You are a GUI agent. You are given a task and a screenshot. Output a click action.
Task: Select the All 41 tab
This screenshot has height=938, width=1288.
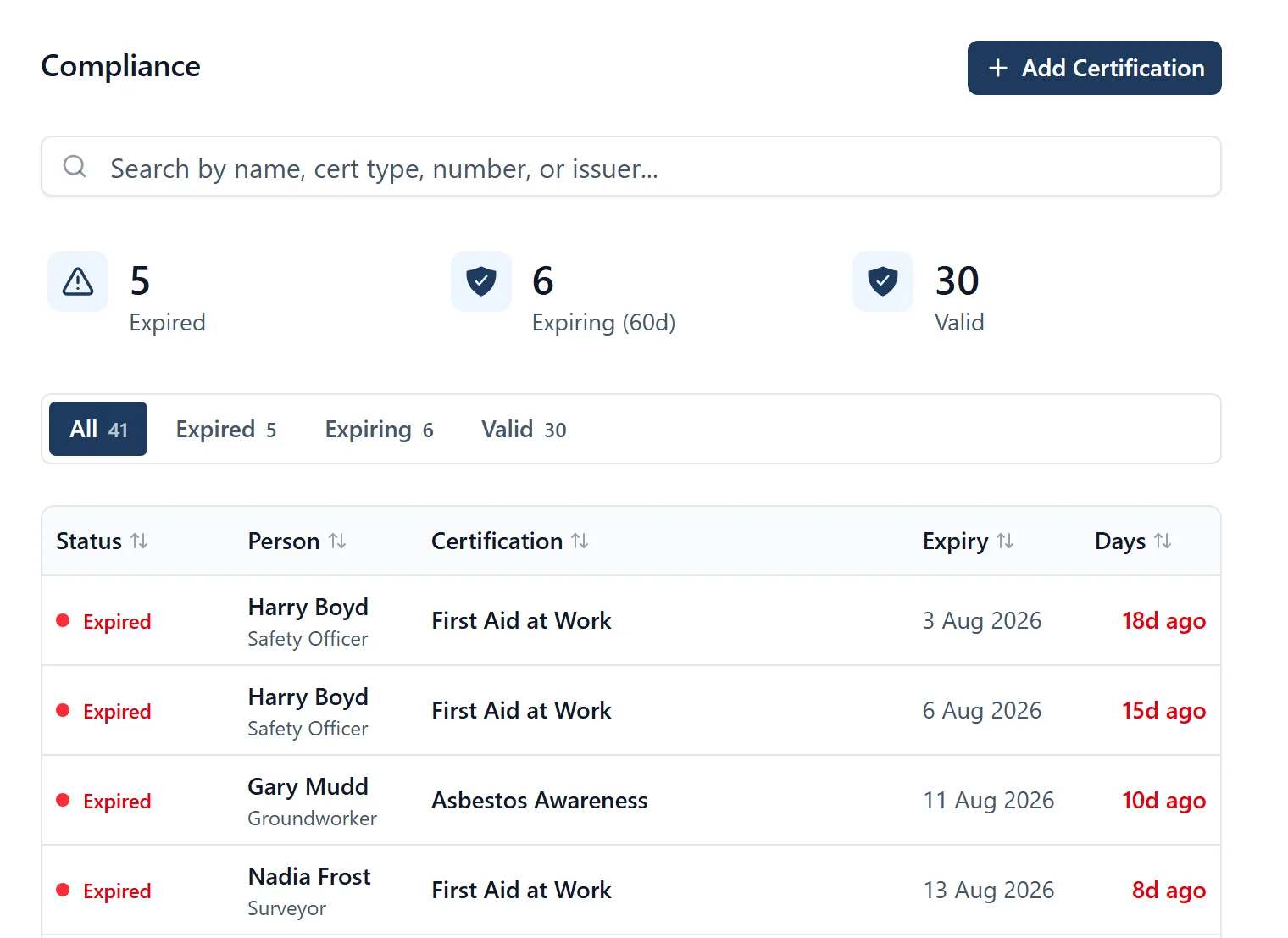[x=98, y=429]
